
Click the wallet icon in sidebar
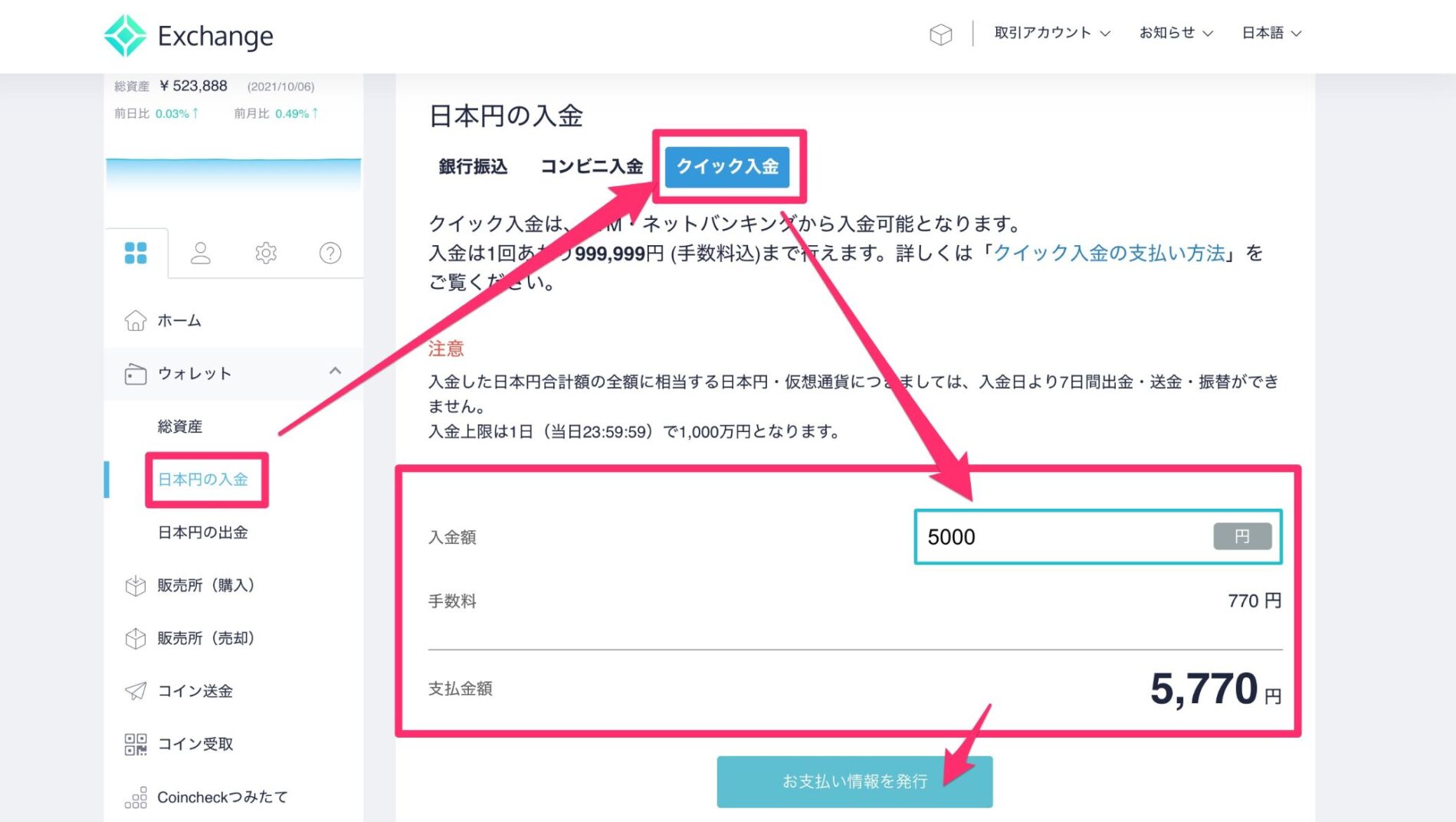click(136, 374)
